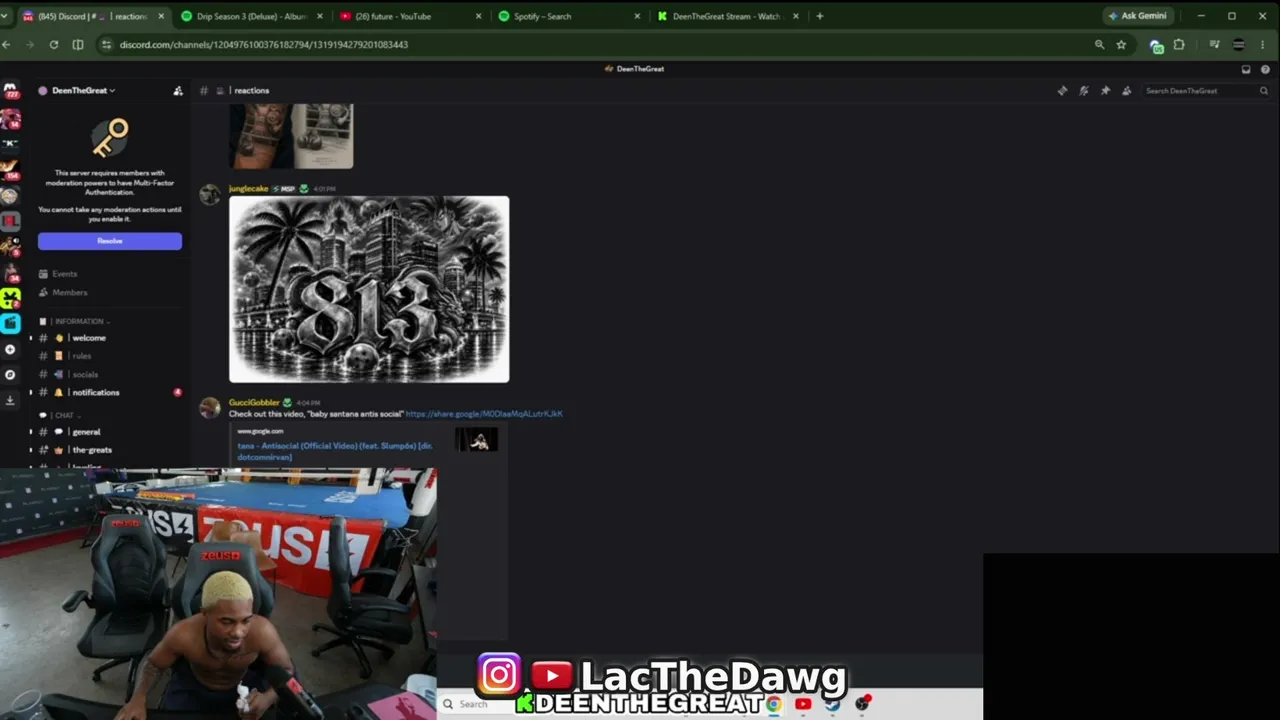Add a server with plus icon

(10, 349)
